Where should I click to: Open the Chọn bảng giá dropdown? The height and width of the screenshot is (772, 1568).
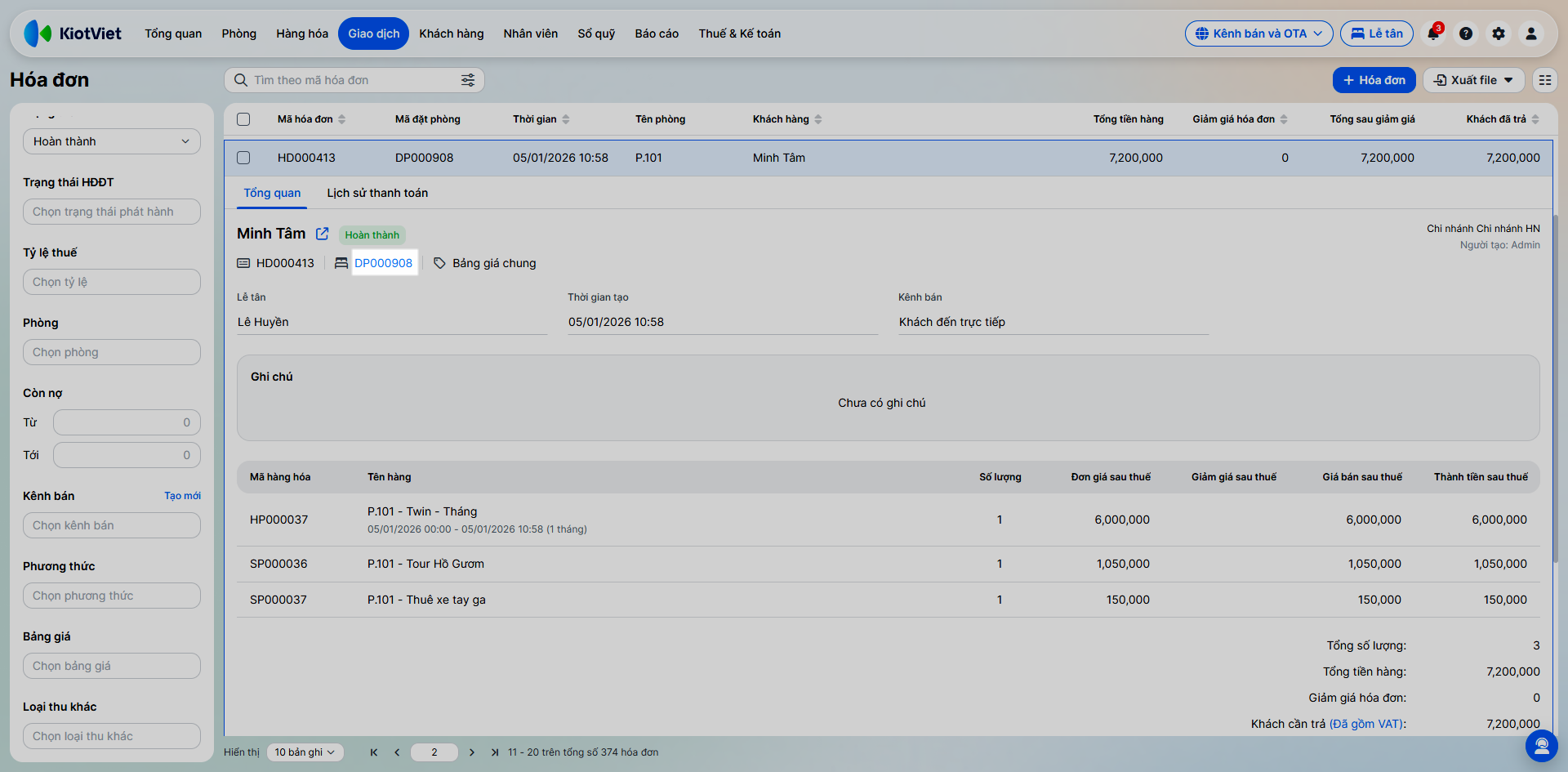[x=112, y=666]
